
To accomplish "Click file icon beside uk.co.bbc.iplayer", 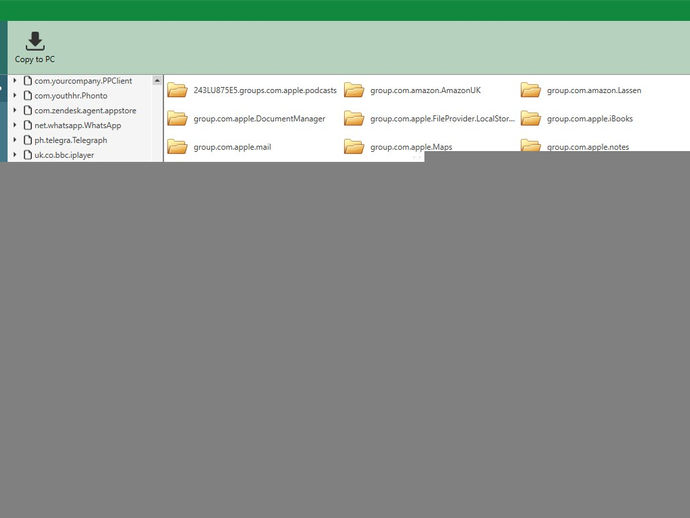I will pyautogui.click(x=28, y=154).
